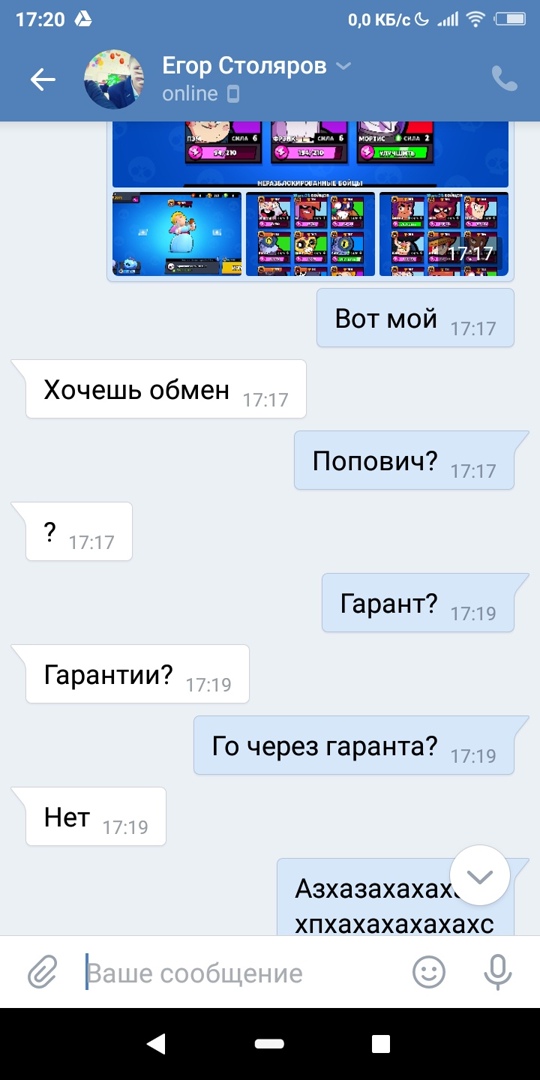
Task: Select the 'Го через гаранта?' message
Action: (354, 745)
